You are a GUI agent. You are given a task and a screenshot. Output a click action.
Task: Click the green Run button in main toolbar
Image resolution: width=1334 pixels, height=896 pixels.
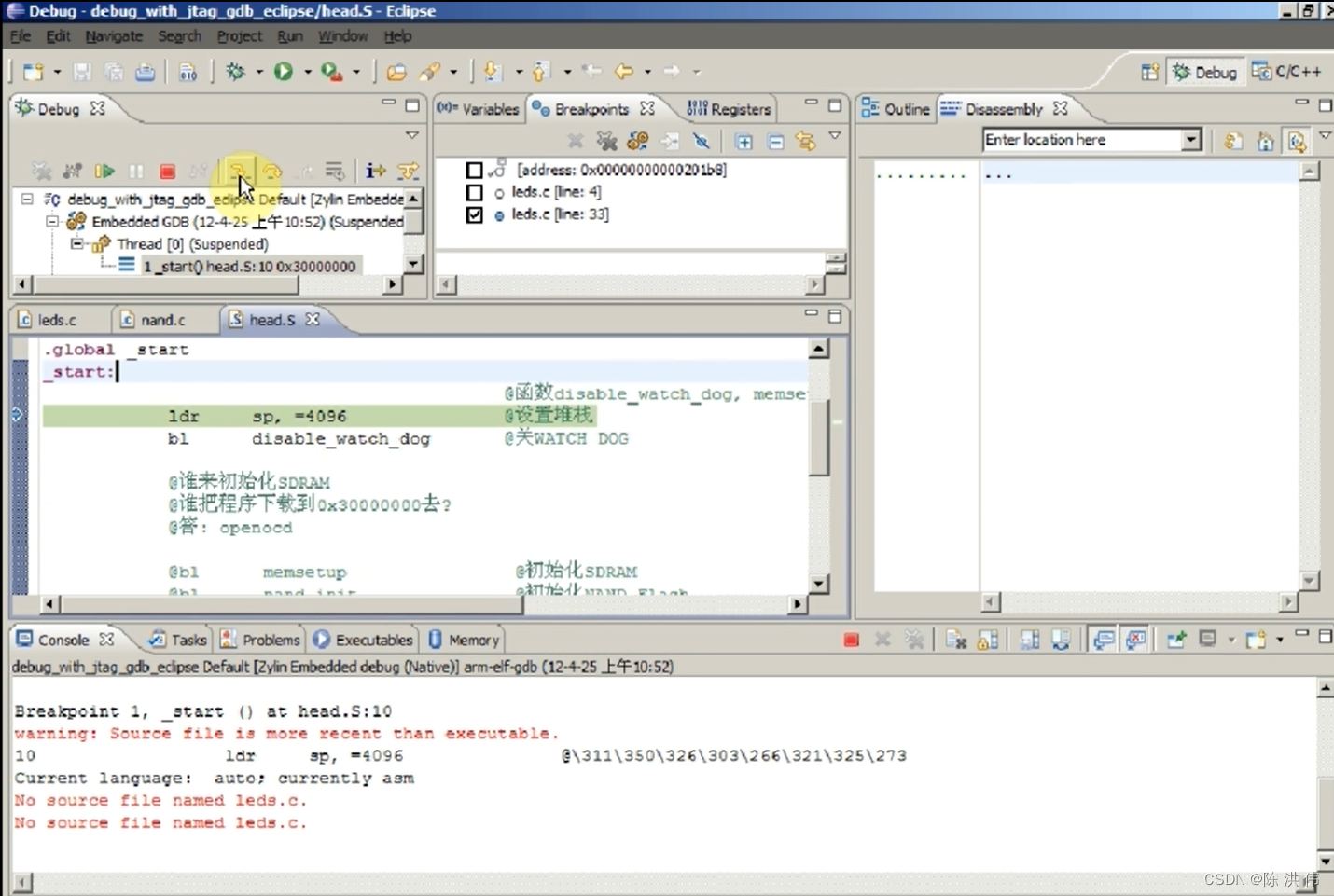coord(284,72)
